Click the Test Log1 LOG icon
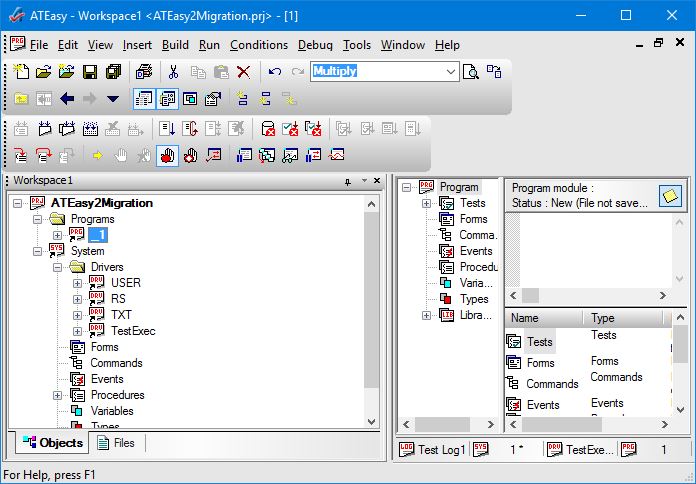The height and width of the screenshot is (484, 696). coord(407,449)
